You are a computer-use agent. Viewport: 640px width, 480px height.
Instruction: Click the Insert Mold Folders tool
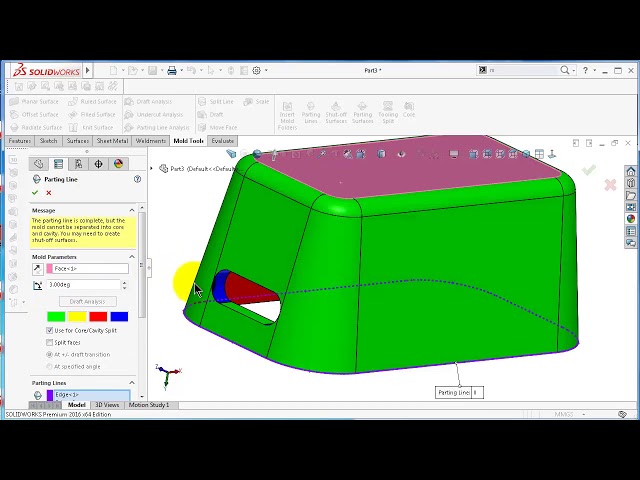(287, 116)
